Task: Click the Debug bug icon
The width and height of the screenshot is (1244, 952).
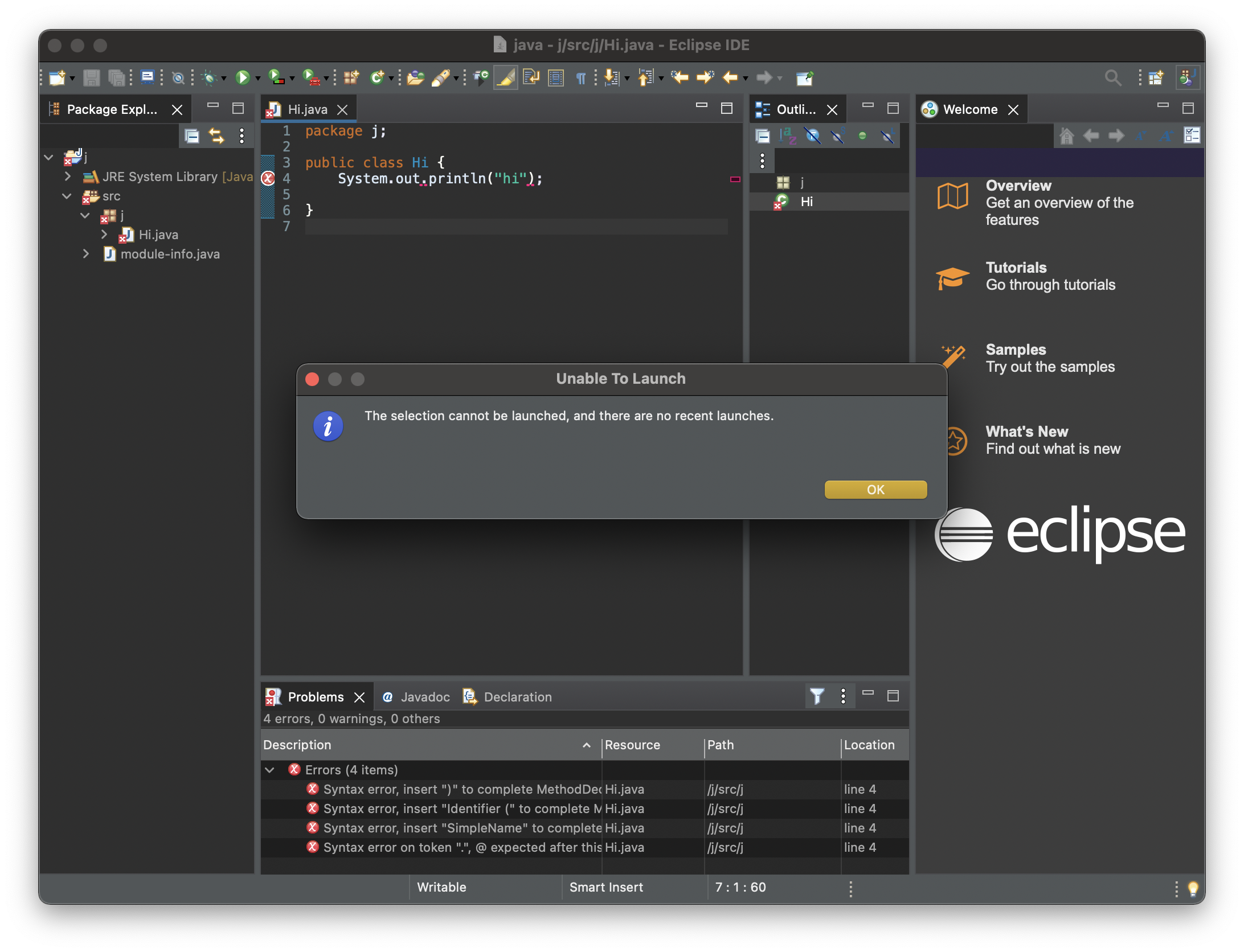Action: point(210,77)
